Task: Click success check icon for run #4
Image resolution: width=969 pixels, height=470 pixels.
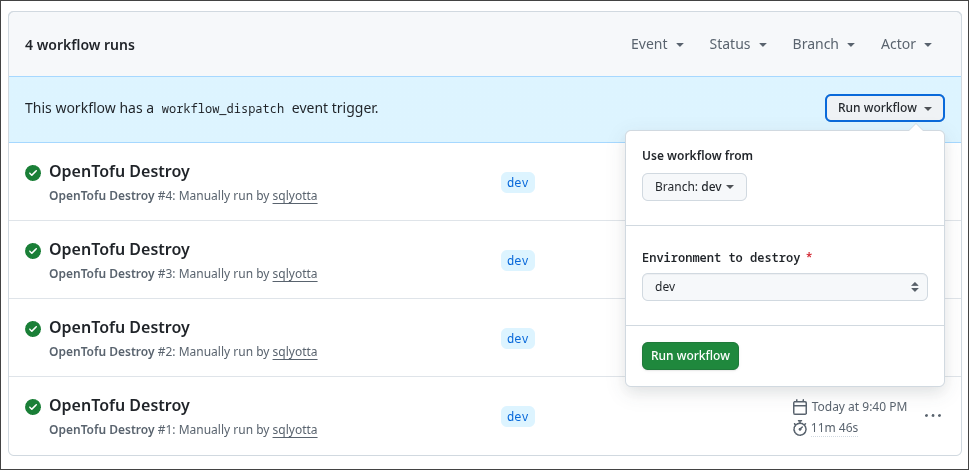Action: 33,173
